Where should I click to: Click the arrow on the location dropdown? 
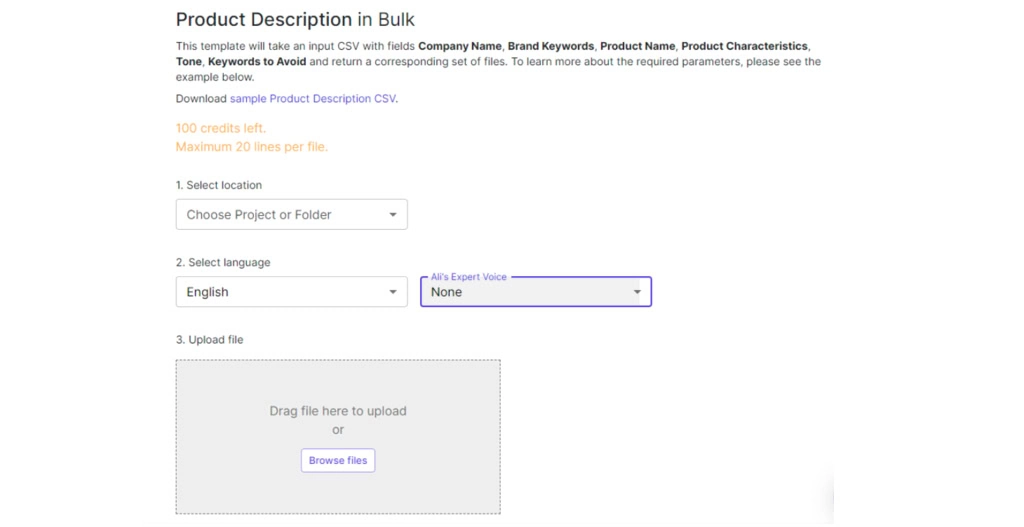coord(393,215)
